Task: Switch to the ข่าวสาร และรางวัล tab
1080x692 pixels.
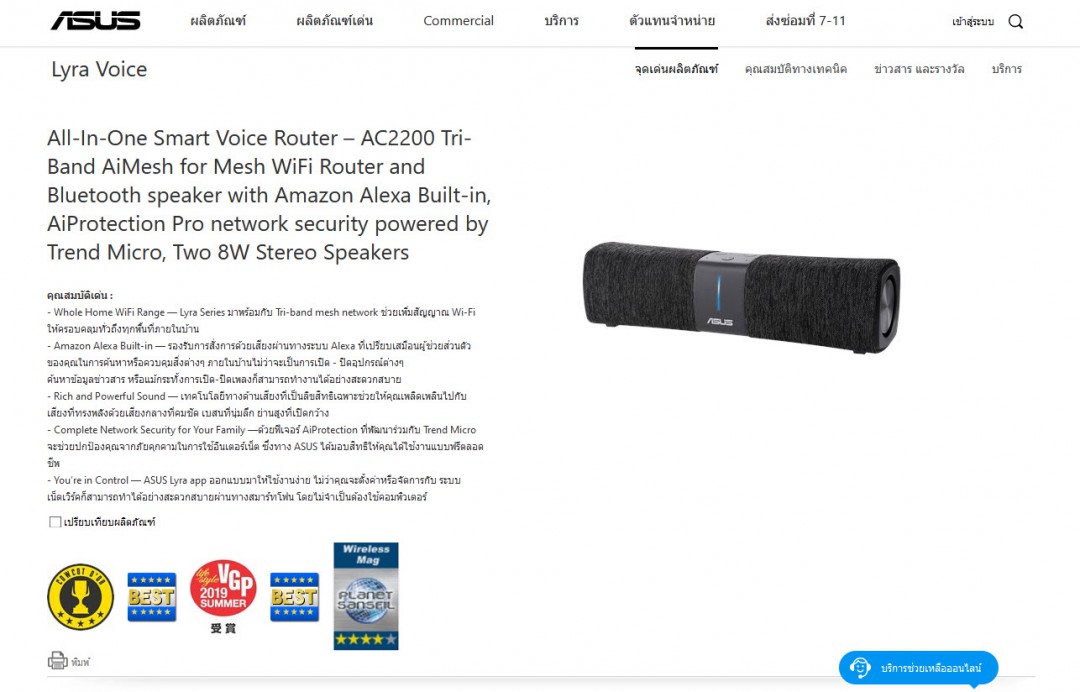Action: 919,69
